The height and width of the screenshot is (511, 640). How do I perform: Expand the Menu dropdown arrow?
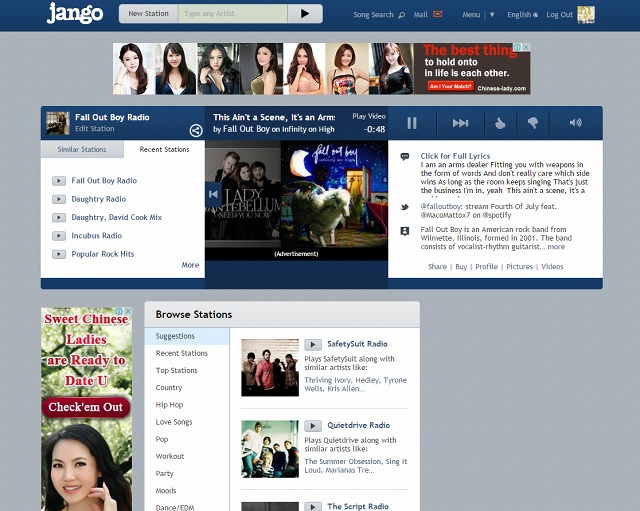click(492, 15)
